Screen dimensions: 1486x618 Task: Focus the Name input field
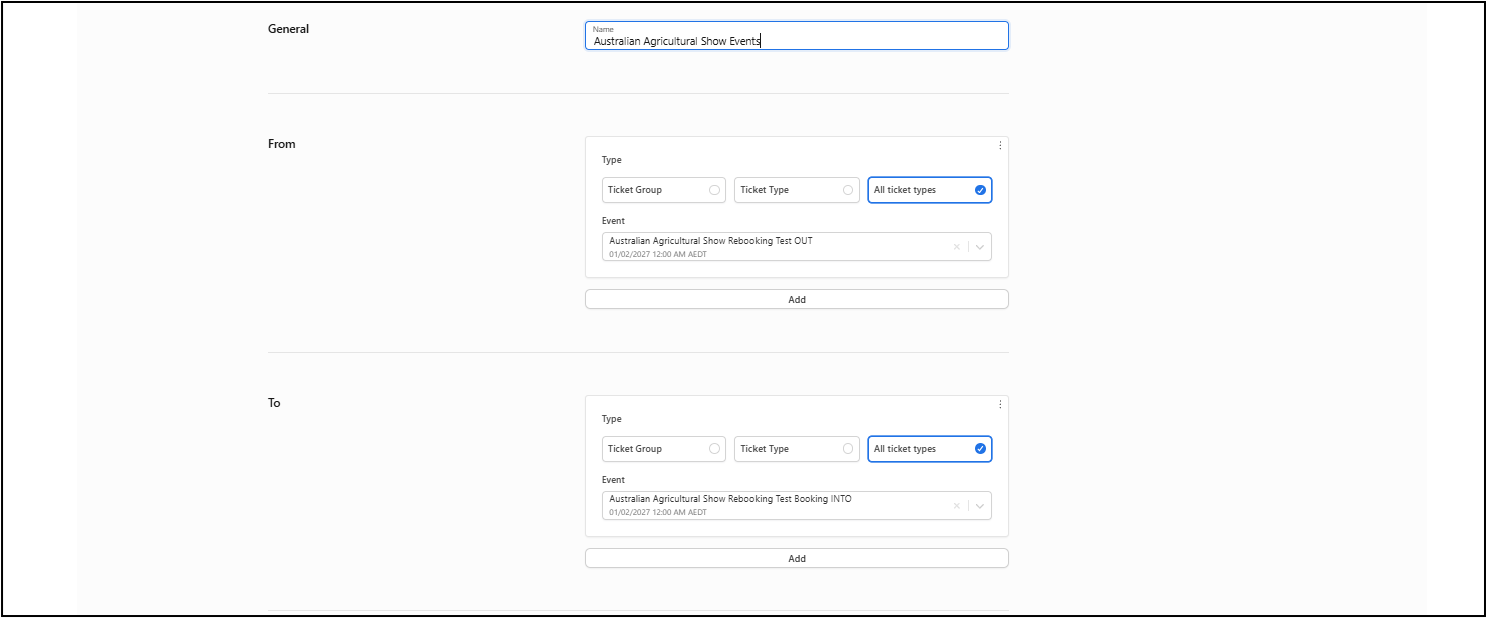coord(796,41)
